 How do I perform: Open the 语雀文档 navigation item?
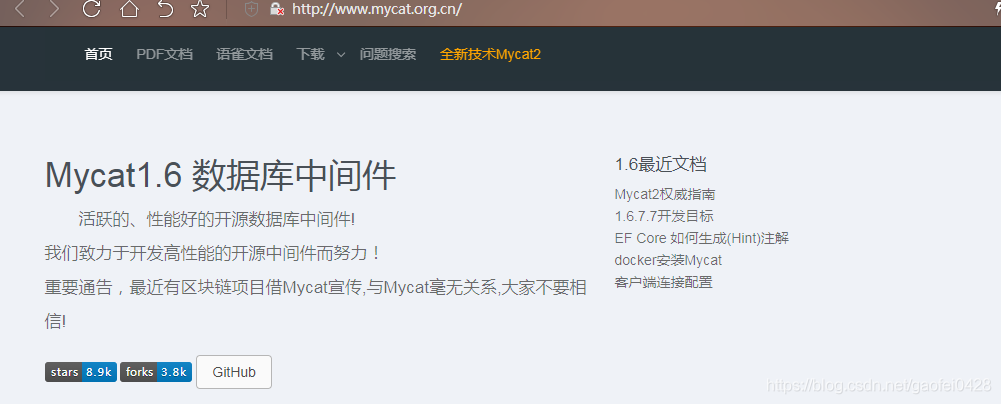click(x=245, y=54)
